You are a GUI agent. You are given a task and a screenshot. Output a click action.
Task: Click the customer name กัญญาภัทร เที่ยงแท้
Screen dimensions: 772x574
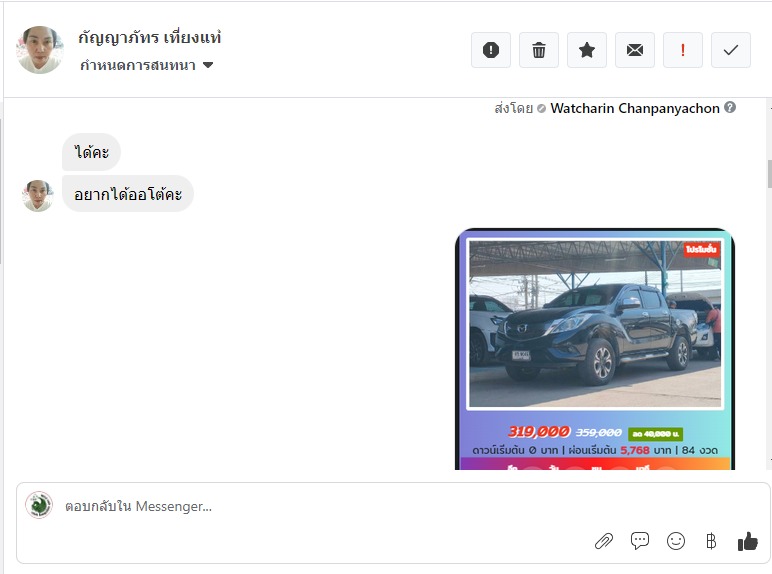point(150,37)
